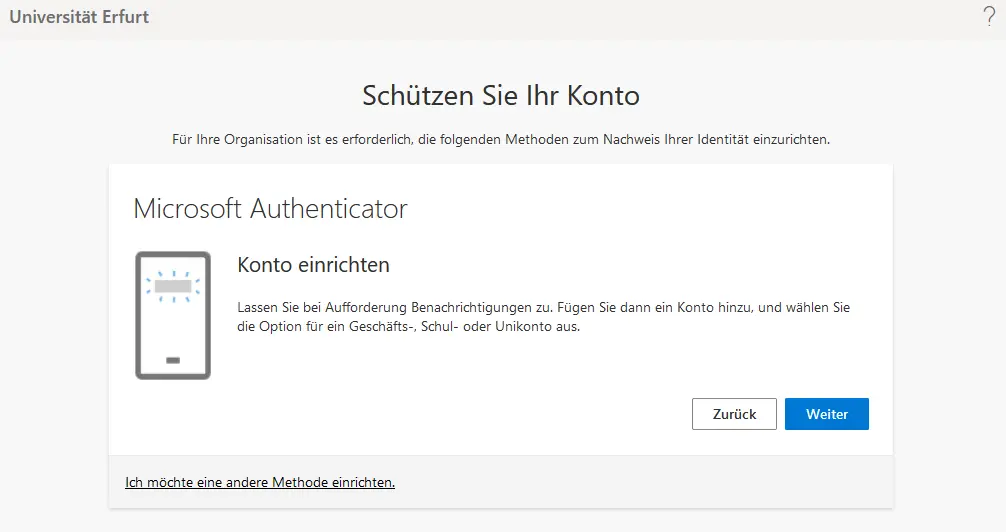This screenshot has height=532, width=1006.
Task: Click the blank phone screen area in the illustration
Action: 173,325
